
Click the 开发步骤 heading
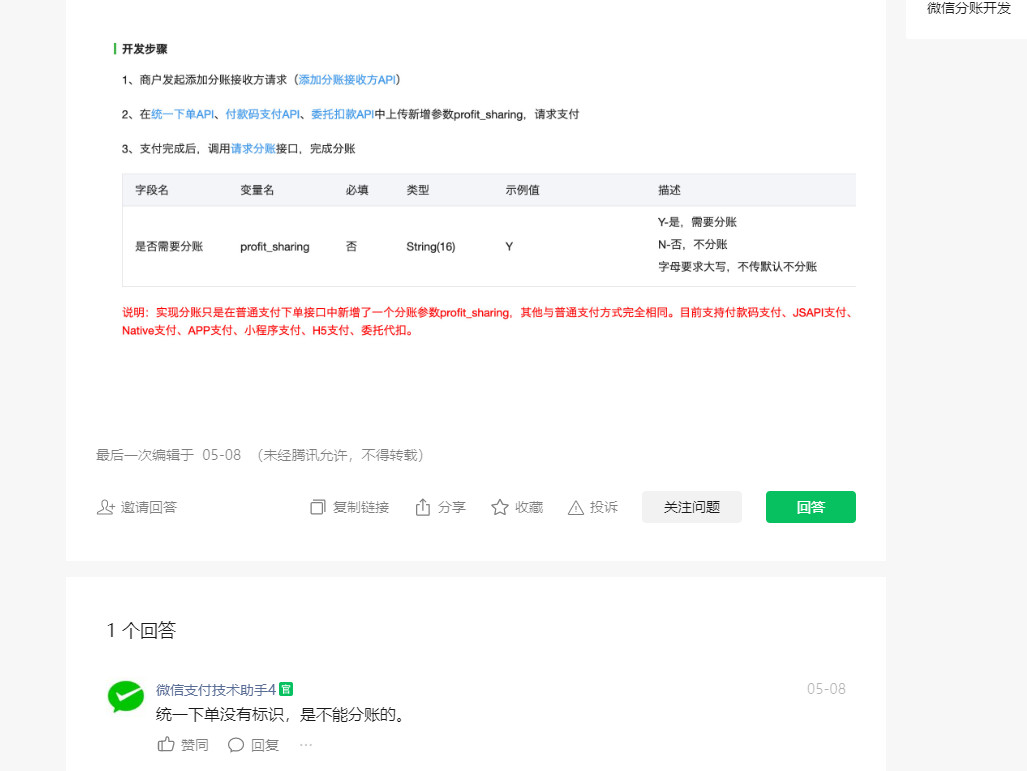145,49
